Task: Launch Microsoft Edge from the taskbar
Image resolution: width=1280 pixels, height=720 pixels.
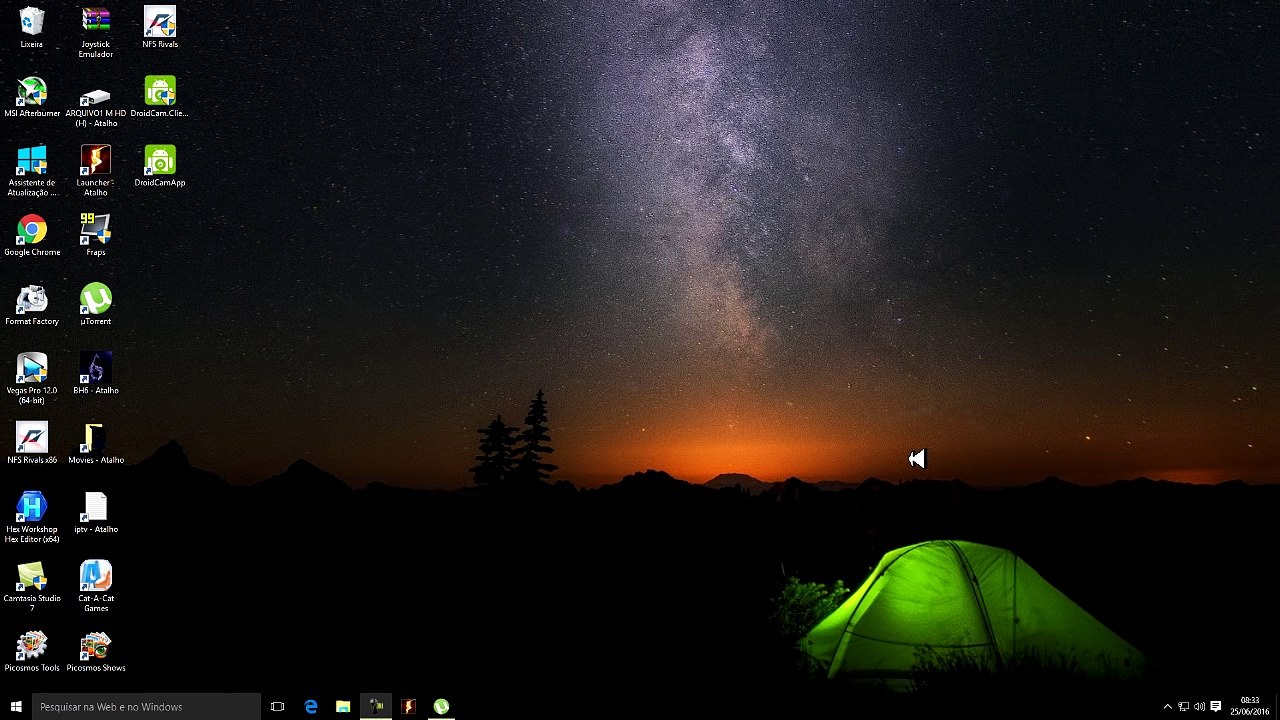Action: pyautogui.click(x=310, y=706)
